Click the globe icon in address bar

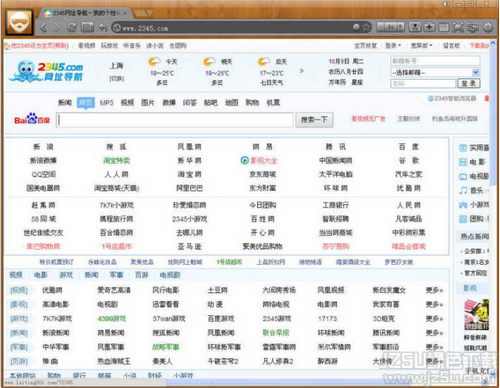click(x=117, y=28)
